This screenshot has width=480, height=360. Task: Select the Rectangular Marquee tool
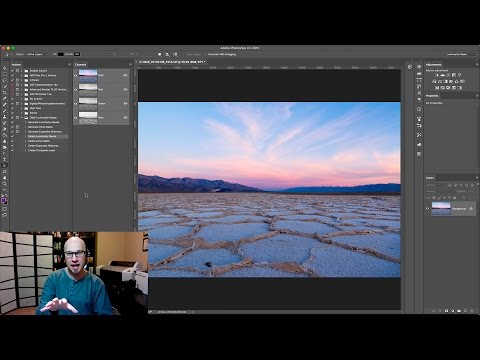(x=5, y=74)
